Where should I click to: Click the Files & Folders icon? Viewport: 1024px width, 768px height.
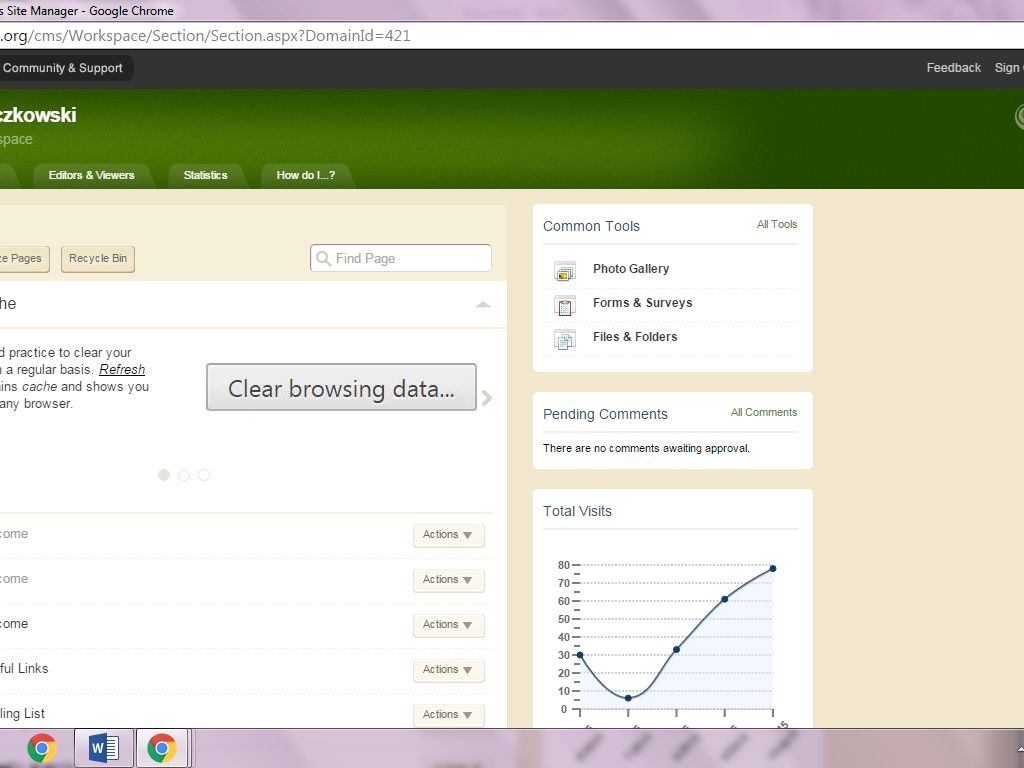point(565,339)
